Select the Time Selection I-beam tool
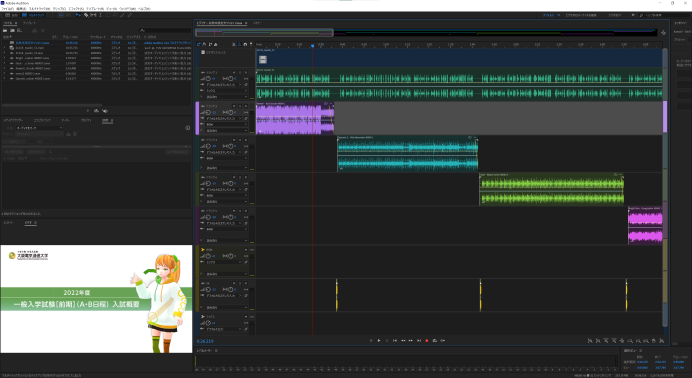The image size is (692, 378). click(101, 15)
